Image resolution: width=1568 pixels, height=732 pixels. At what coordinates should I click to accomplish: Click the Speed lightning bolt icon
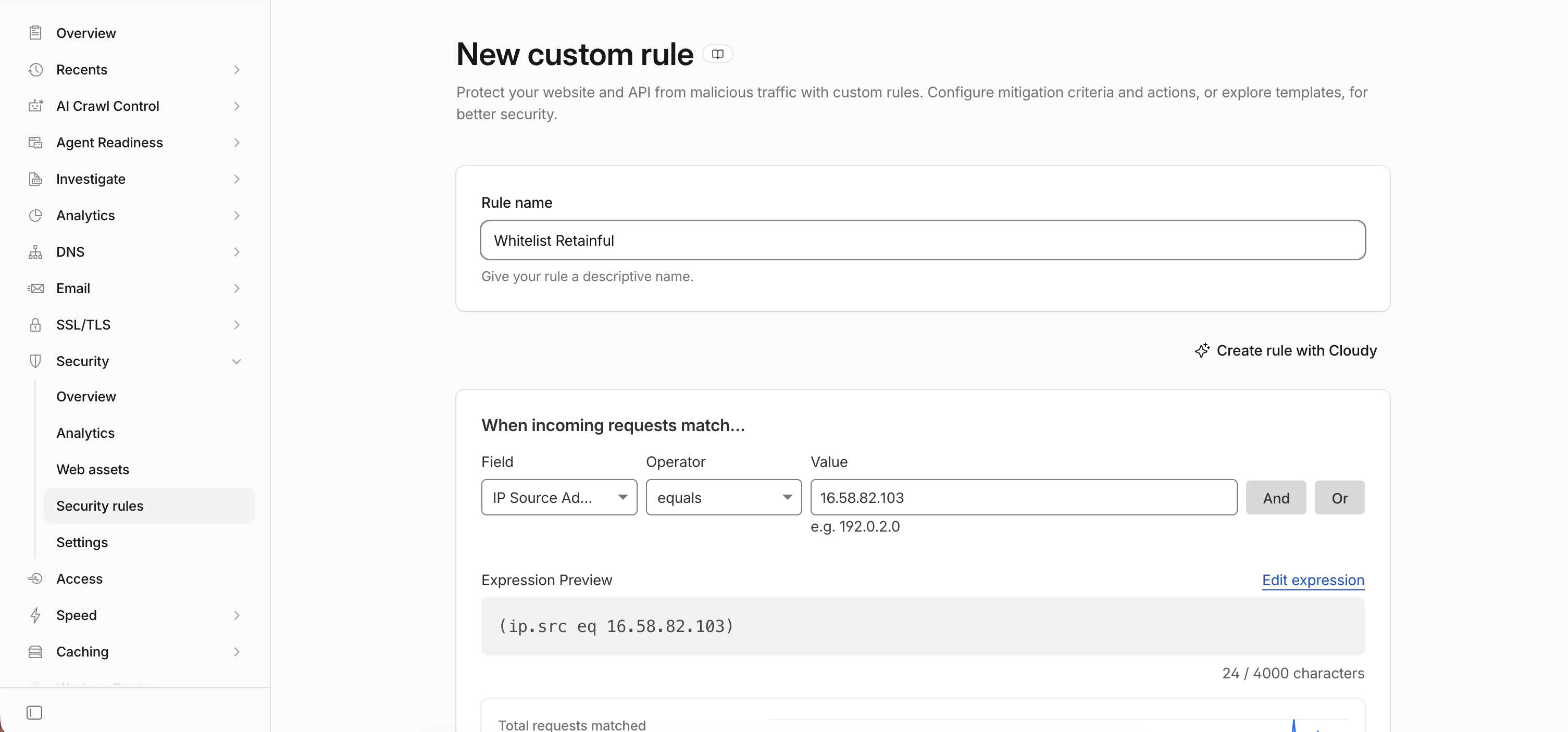(35, 615)
